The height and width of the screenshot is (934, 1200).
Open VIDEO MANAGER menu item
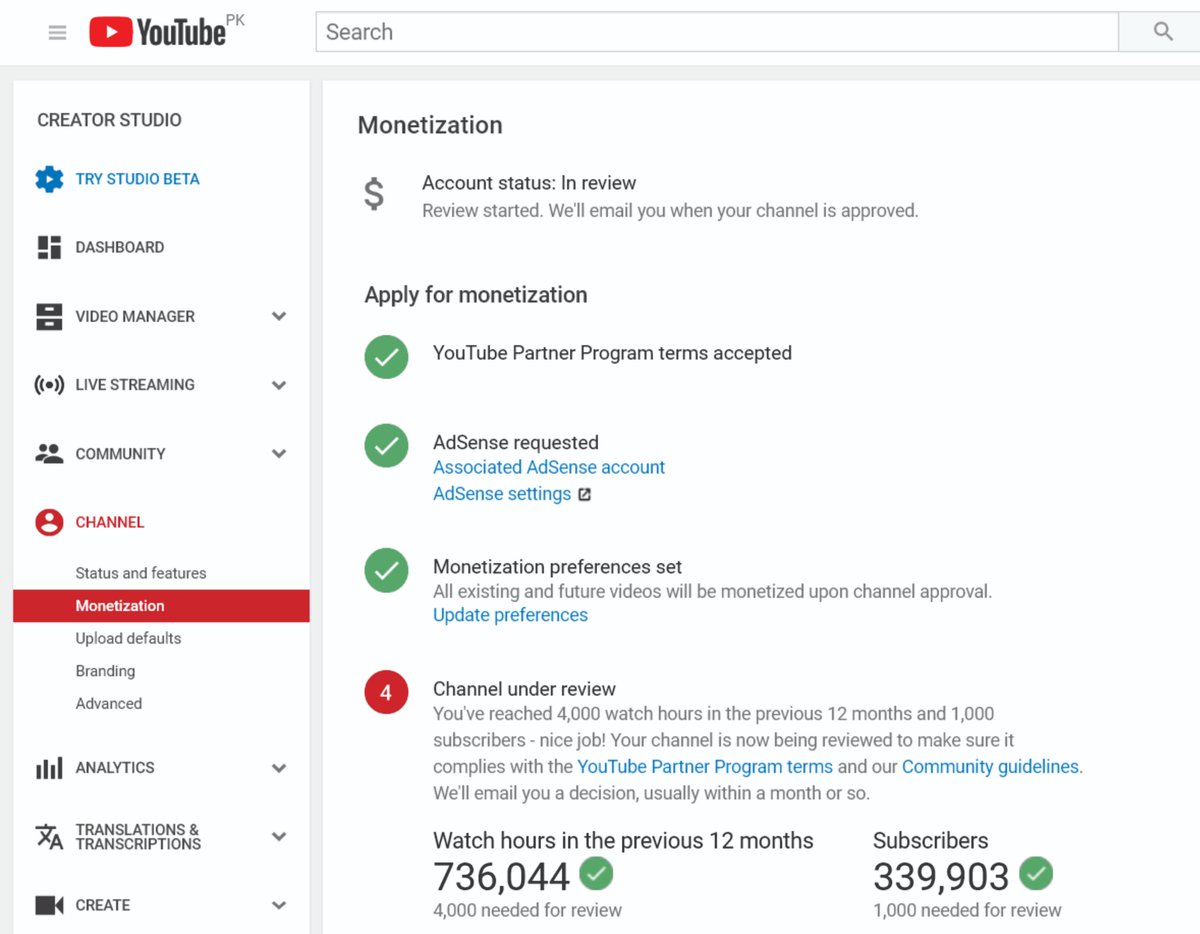(135, 316)
